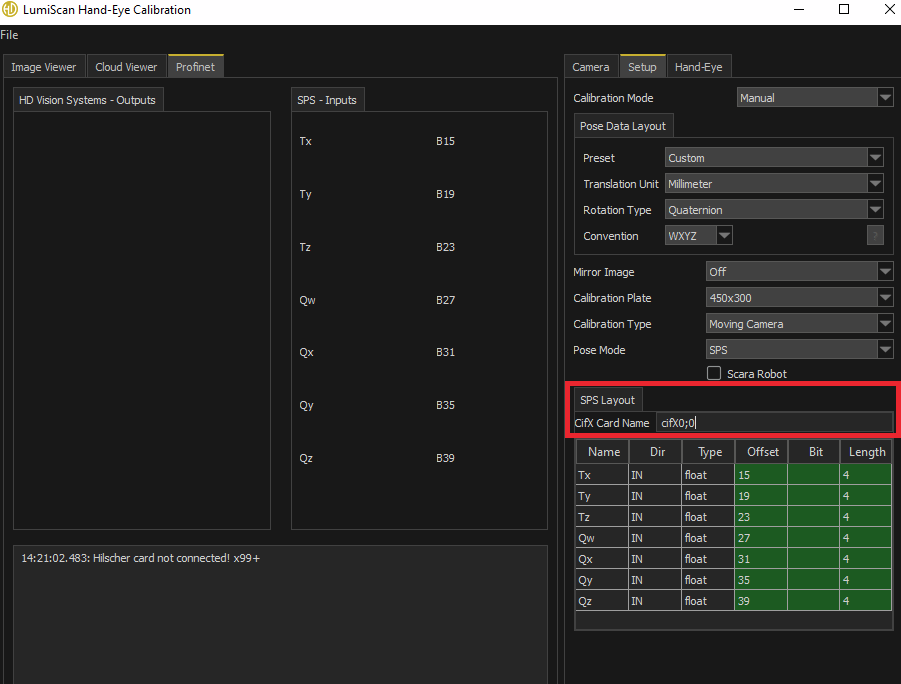
Task: Click the Qy label in SPS Inputs
Action: point(306,405)
